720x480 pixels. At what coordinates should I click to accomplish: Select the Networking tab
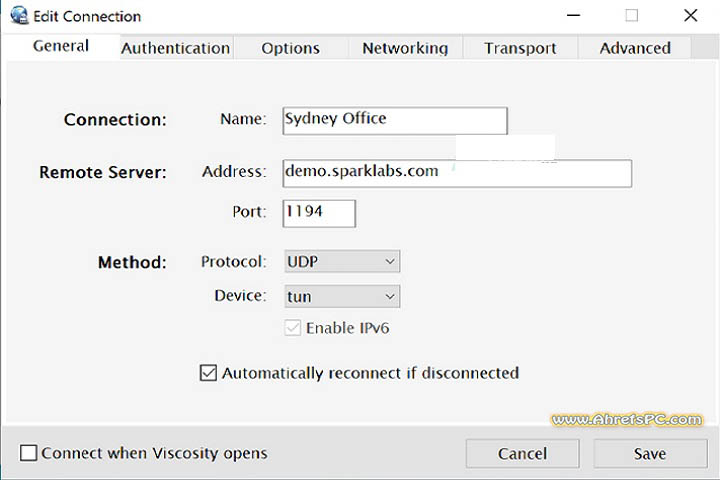click(x=405, y=48)
